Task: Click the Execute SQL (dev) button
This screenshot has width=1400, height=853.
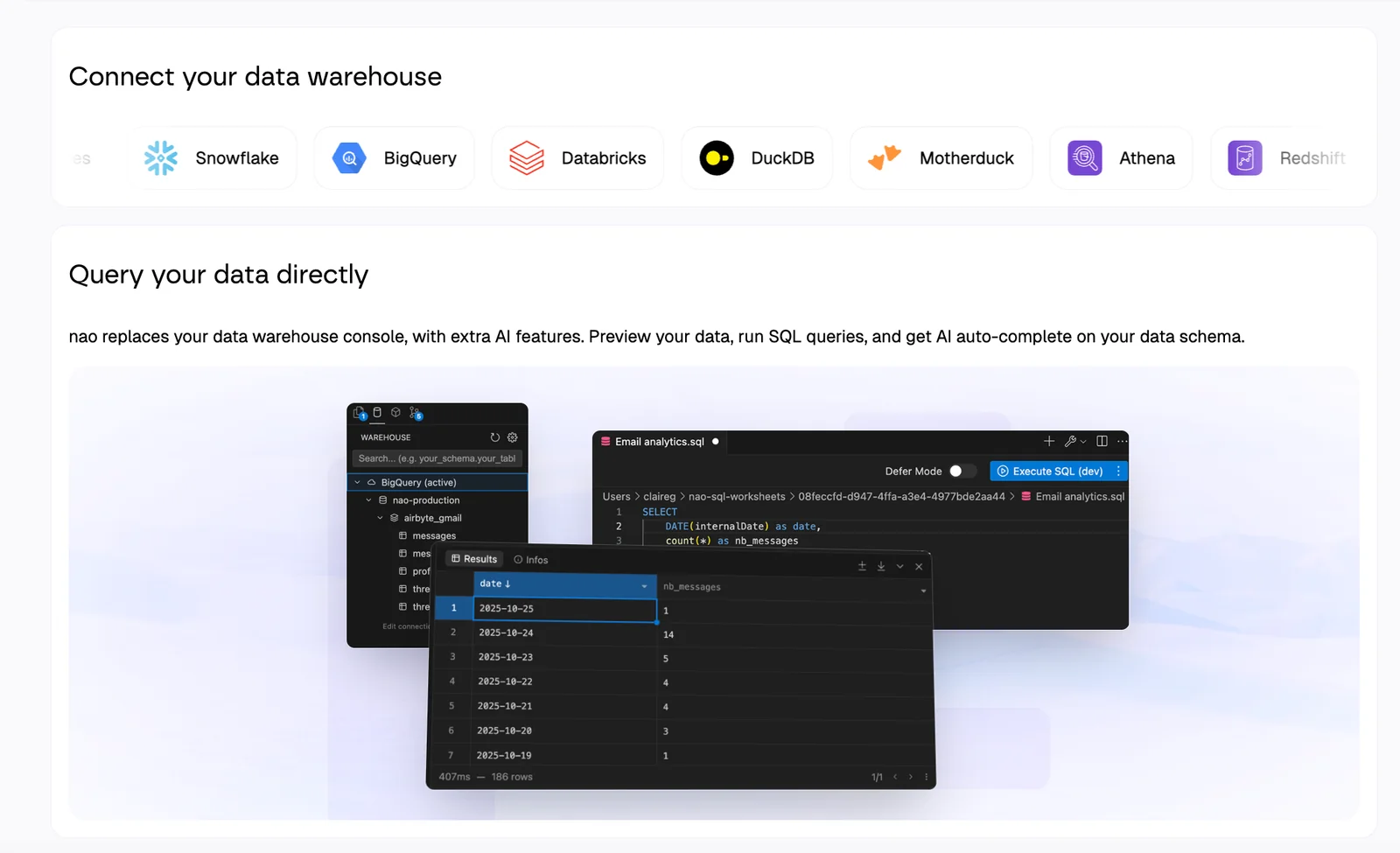Action: tap(1050, 472)
